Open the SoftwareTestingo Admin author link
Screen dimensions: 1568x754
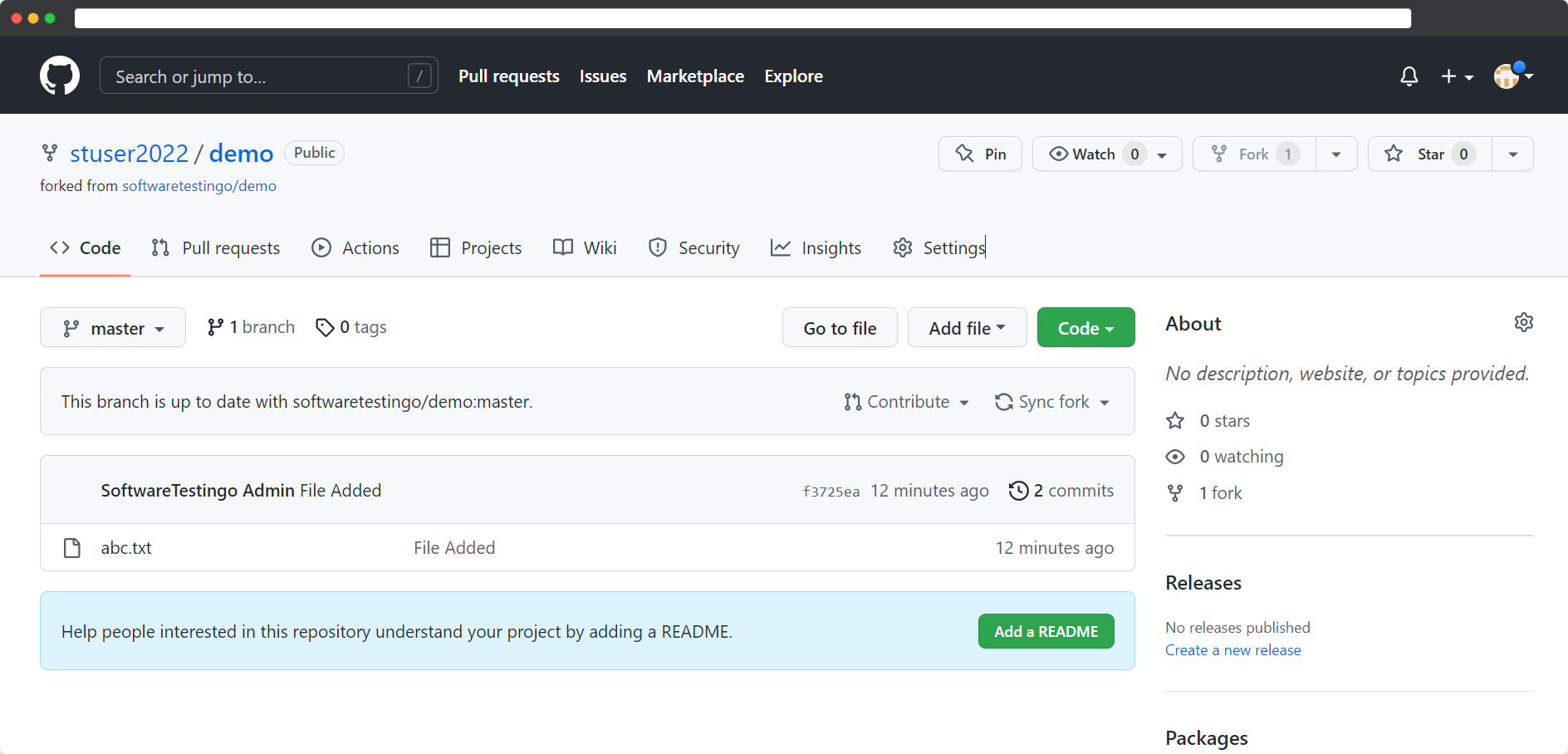198,491
